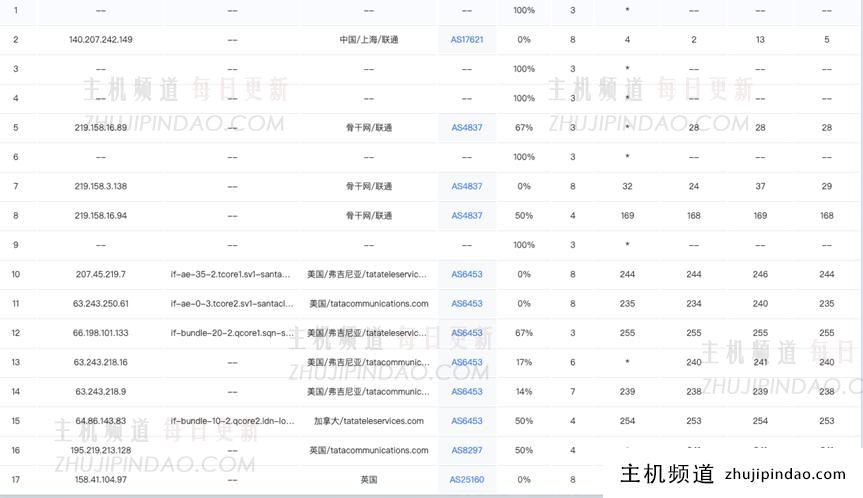Open AS4837 link in 219.158.16.89 row
The width and height of the screenshot is (863, 498).
[x=467, y=128]
